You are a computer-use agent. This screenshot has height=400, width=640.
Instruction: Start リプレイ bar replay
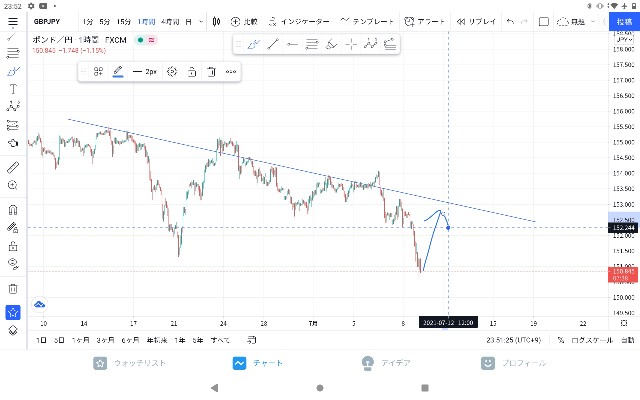click(x=476, y=22)
